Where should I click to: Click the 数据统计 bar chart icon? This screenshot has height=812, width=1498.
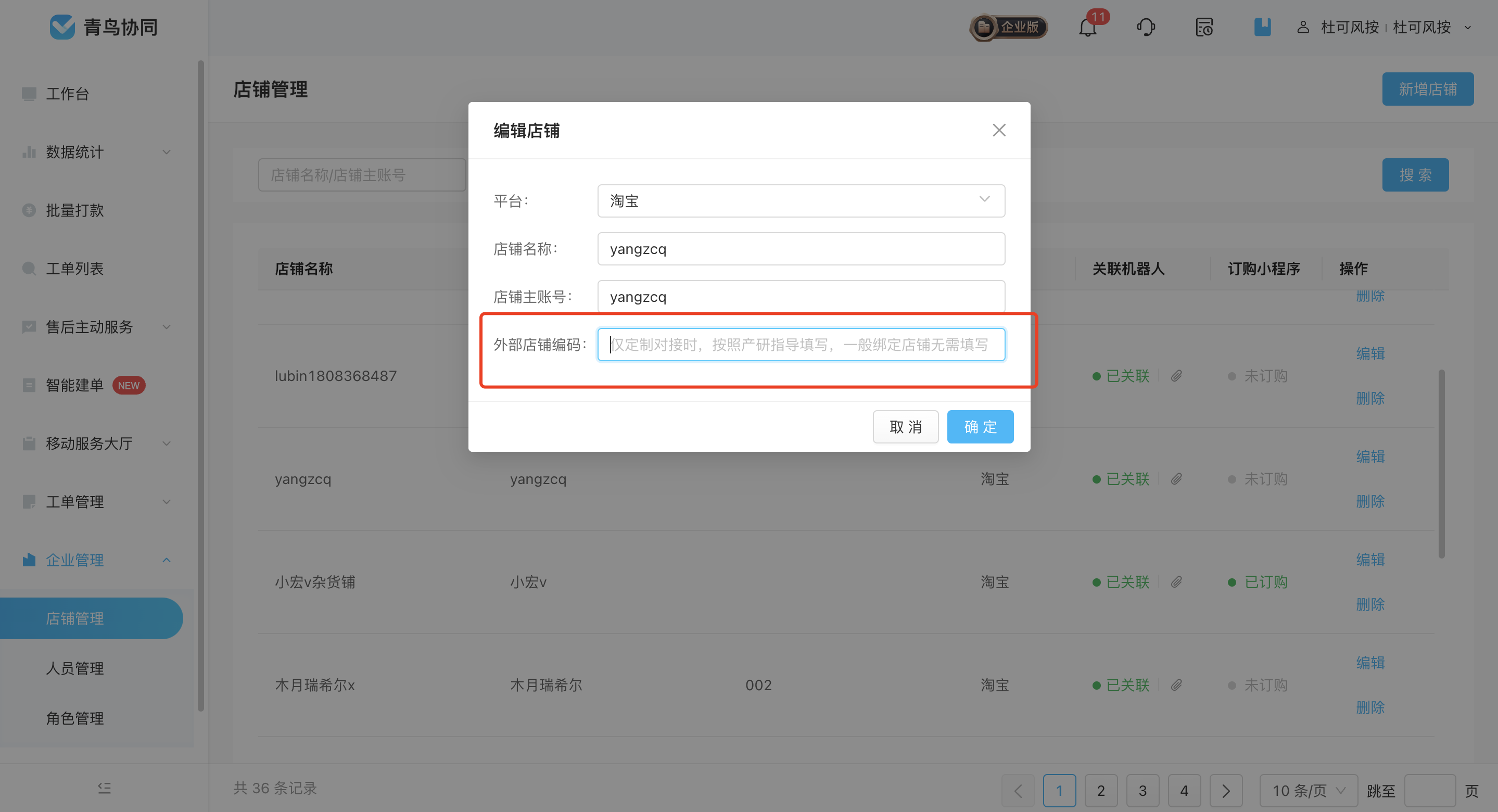(x=29, y=152)
